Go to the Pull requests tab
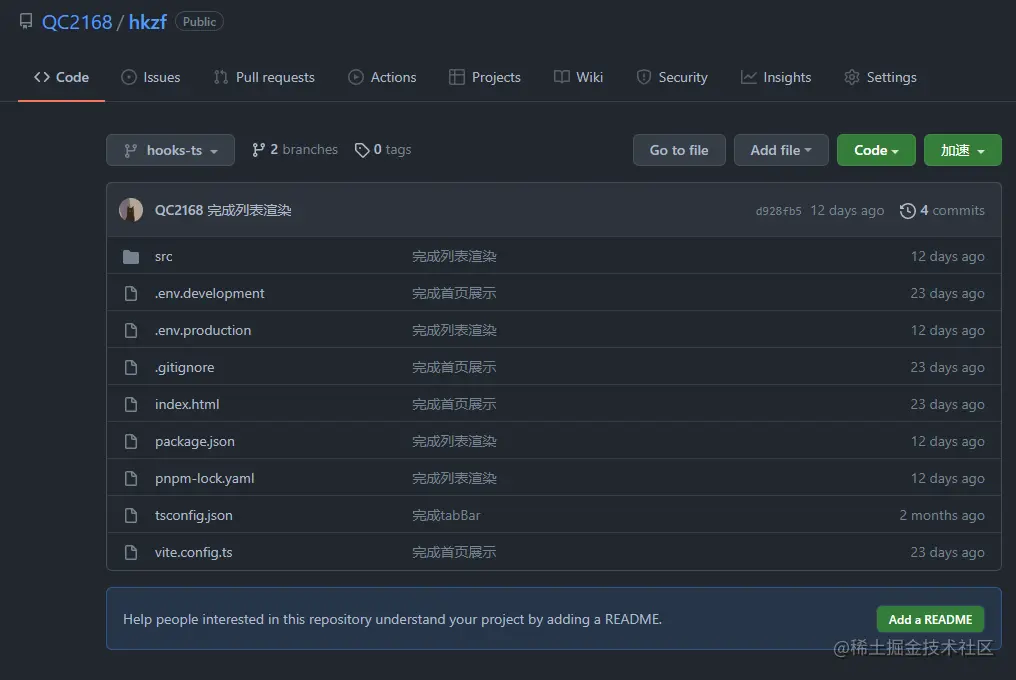This screenshot has width=1016, height=680. point(264,77)
